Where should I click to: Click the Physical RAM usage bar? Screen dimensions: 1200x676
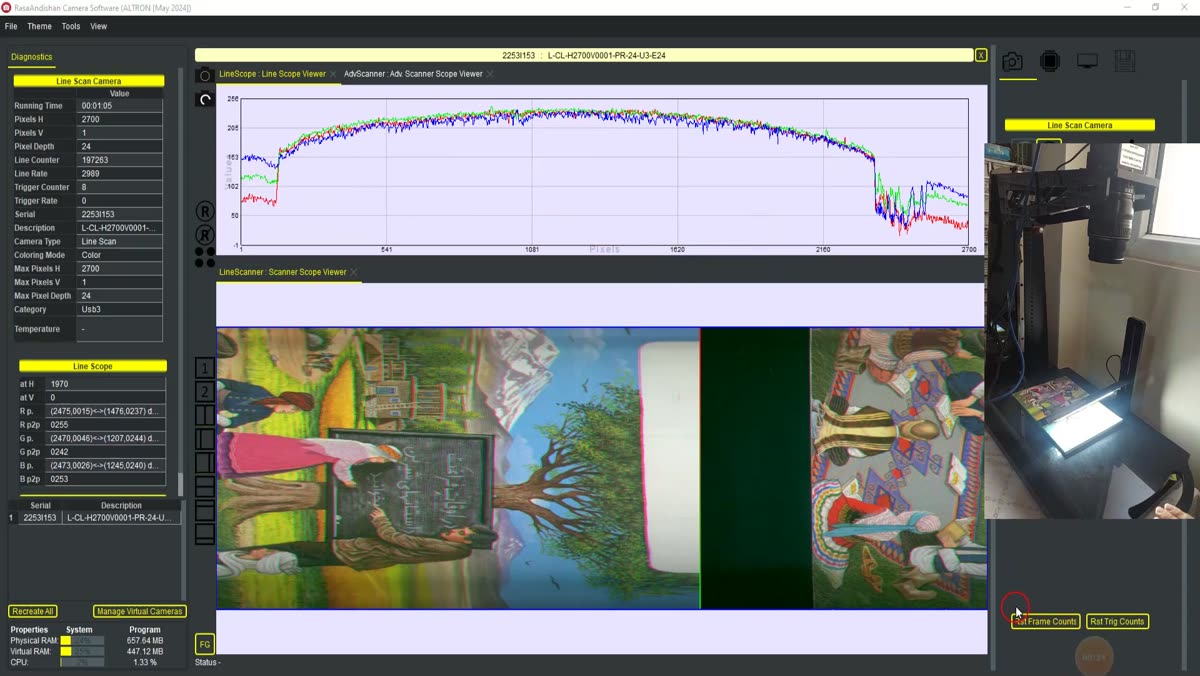click(x=82, y=641)
